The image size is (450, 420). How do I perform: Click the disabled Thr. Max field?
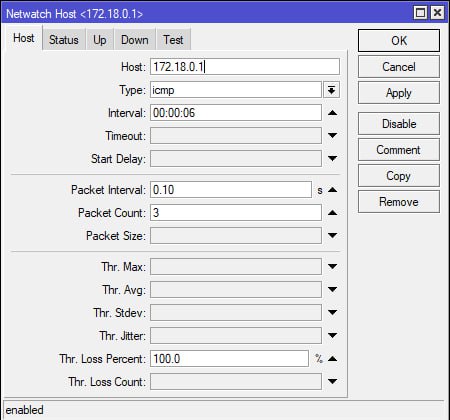tap(236, 267)
